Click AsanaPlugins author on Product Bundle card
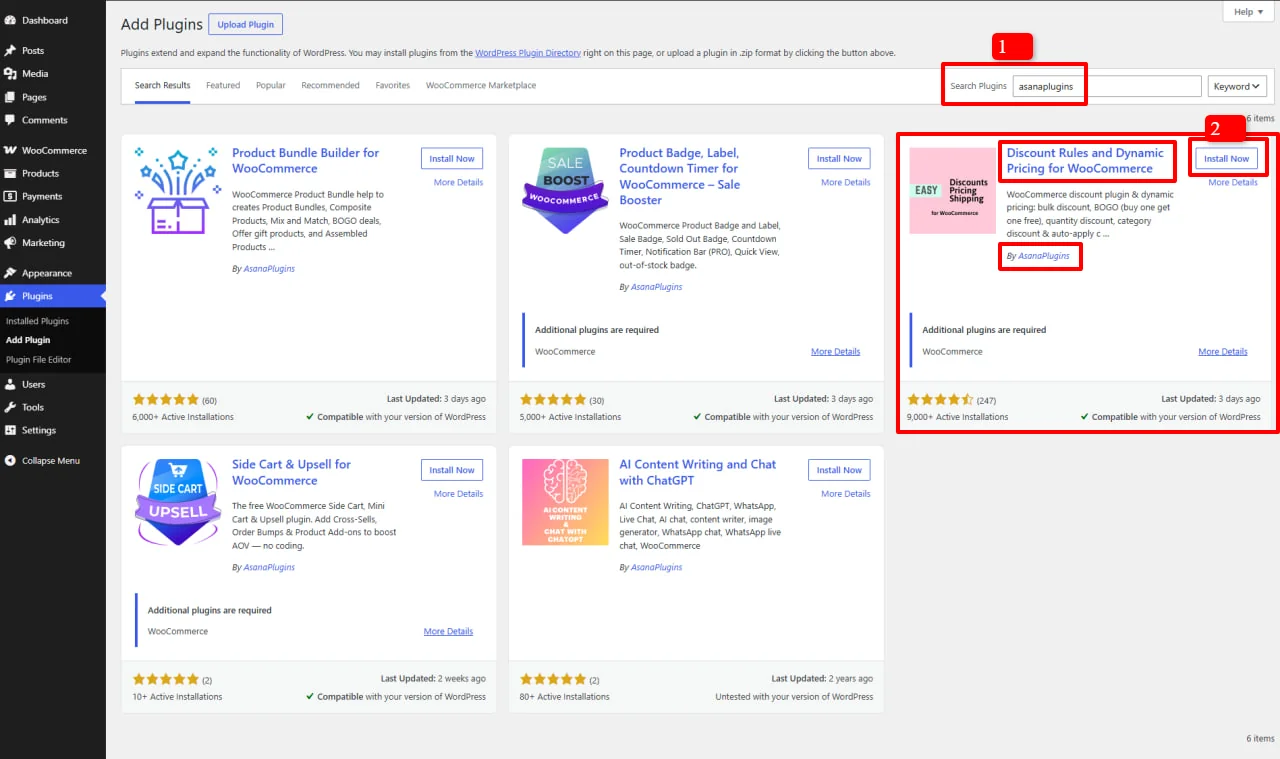This screenshot has width=1280, height=759. [x=269, y=269]
